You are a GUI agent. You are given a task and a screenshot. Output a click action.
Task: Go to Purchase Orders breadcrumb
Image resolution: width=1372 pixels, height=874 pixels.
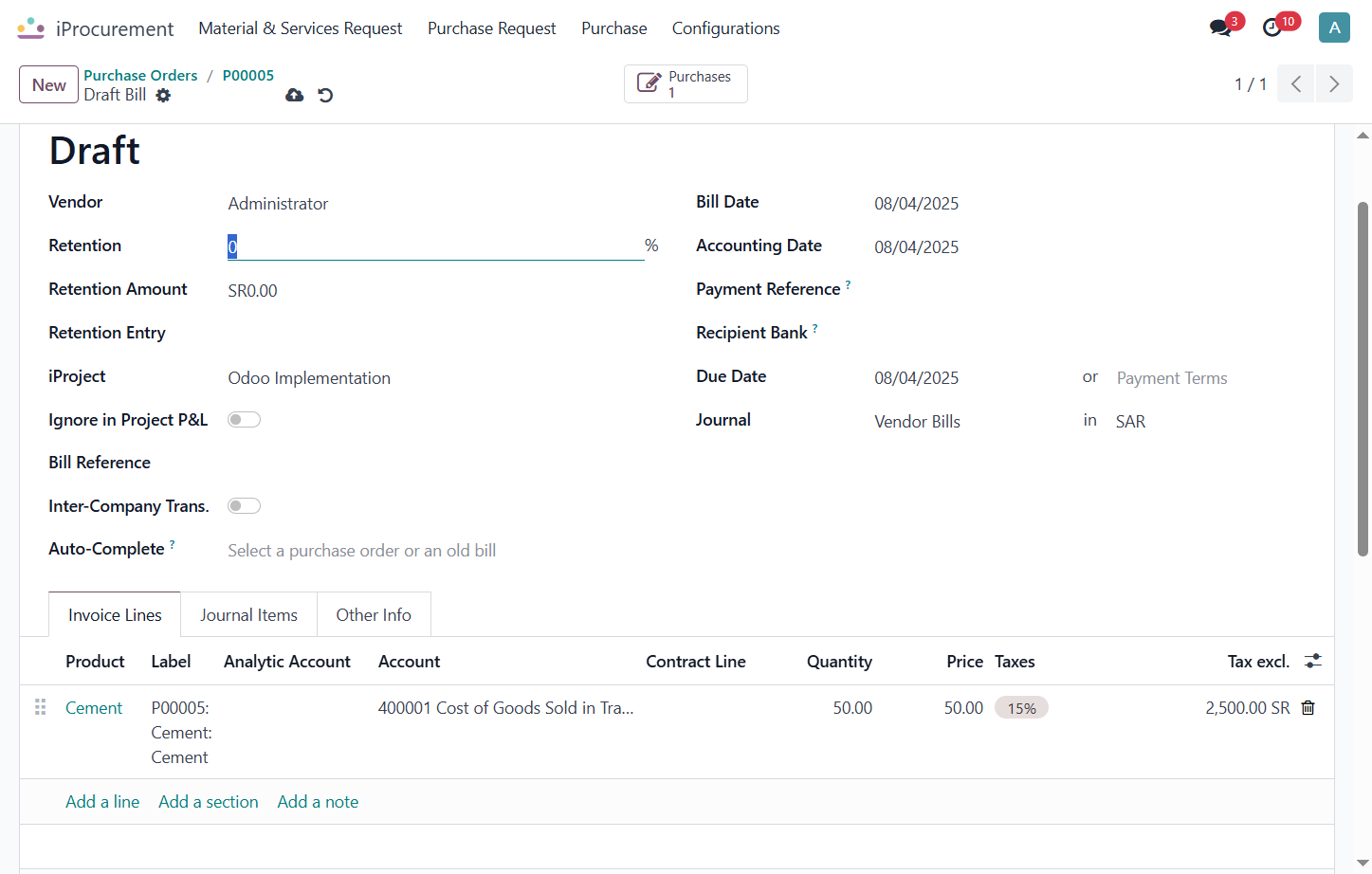(x=140, y=76)
